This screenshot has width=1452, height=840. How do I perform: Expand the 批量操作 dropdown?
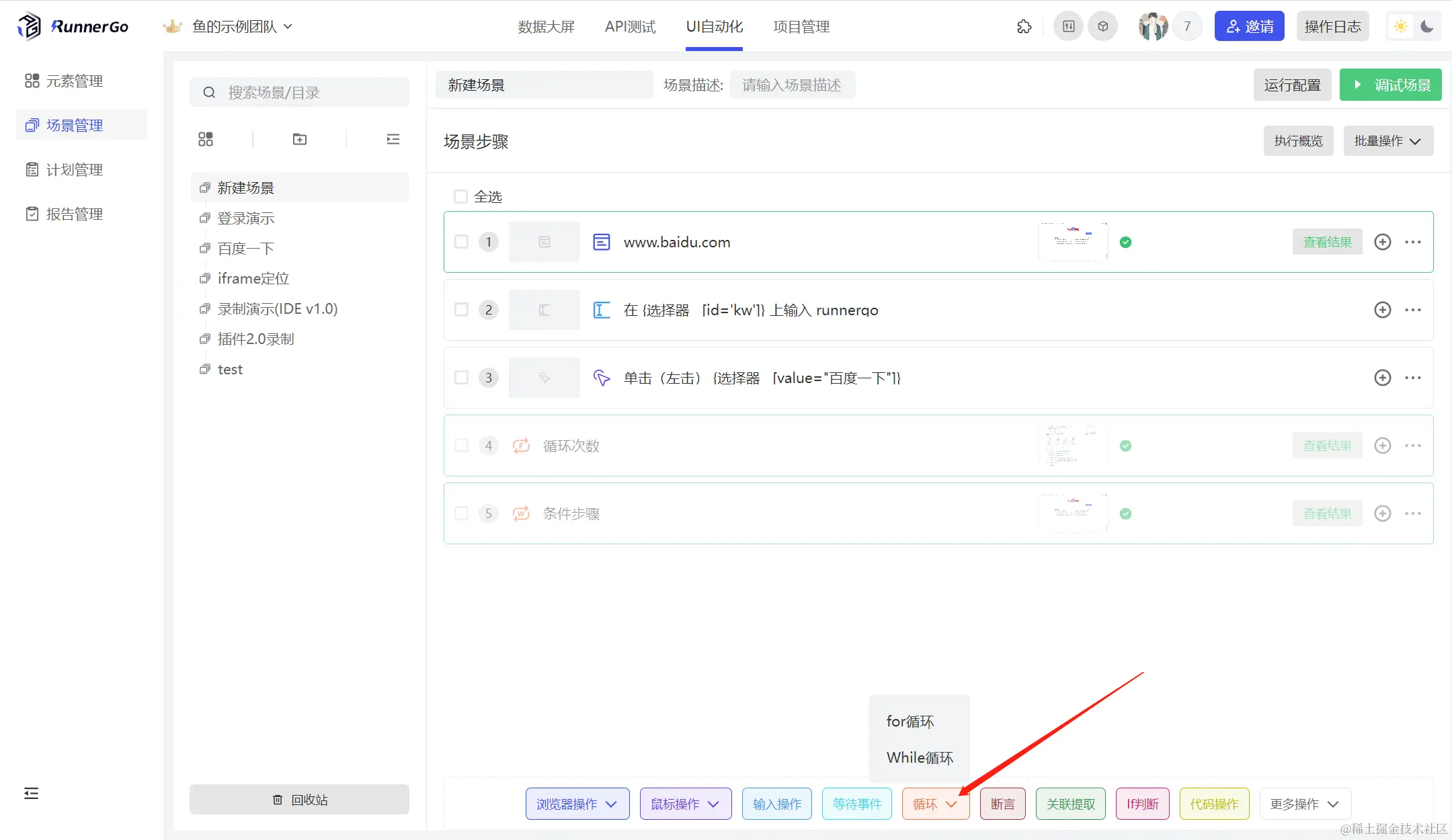pyautogui.click(x=1387, y=141)
